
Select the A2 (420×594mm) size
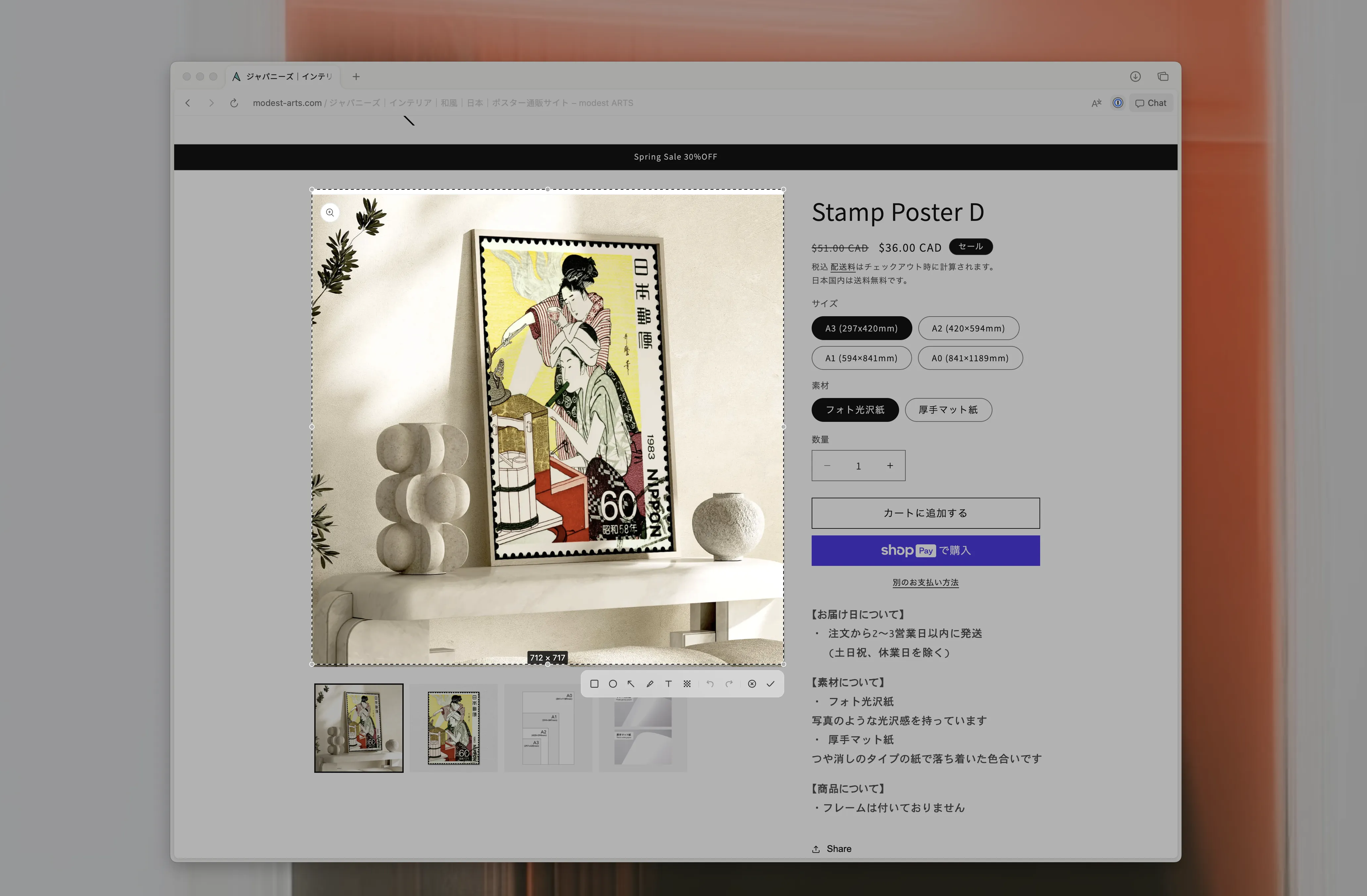tap(968, 328)
